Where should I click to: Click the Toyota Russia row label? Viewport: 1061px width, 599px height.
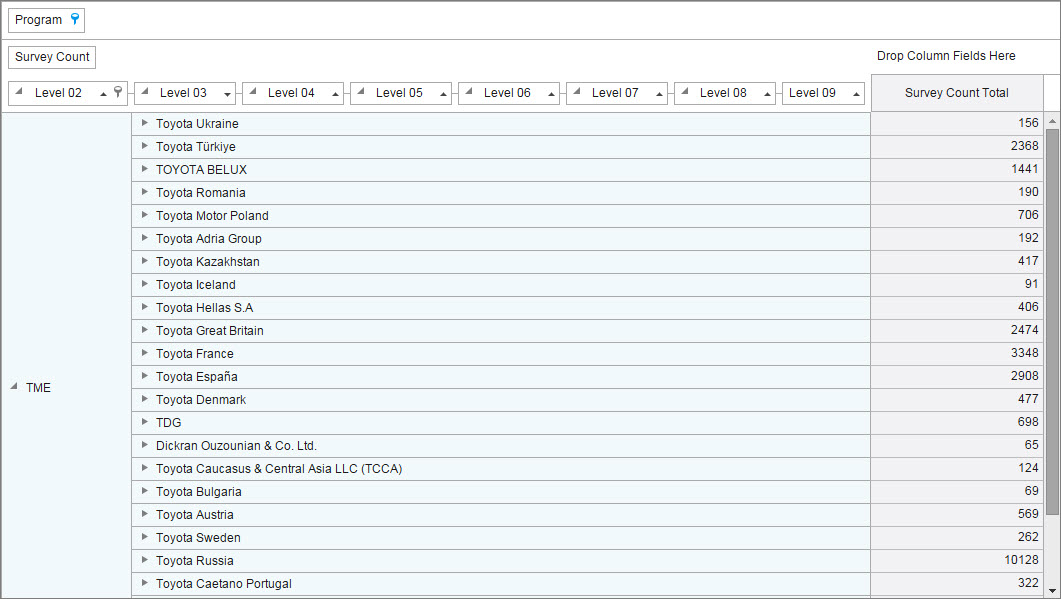coord(195,560)
